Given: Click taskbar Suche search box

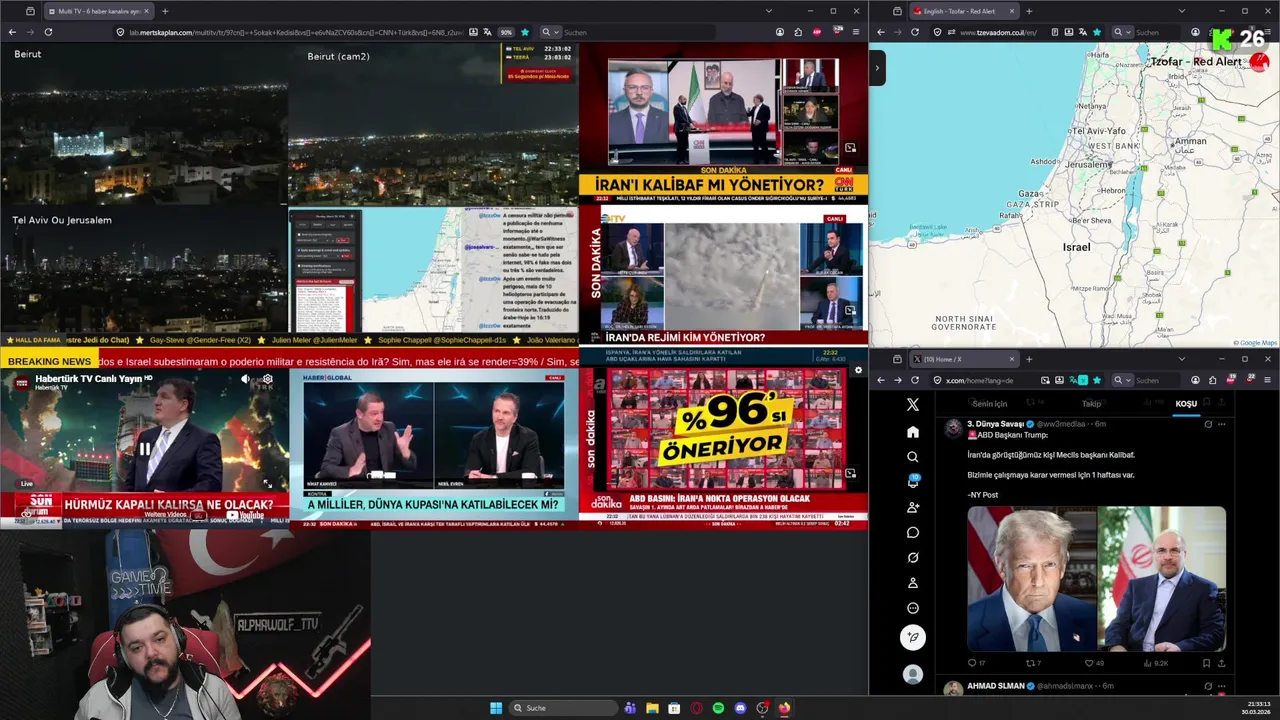Looking at the screenshot, I should 562,708.
